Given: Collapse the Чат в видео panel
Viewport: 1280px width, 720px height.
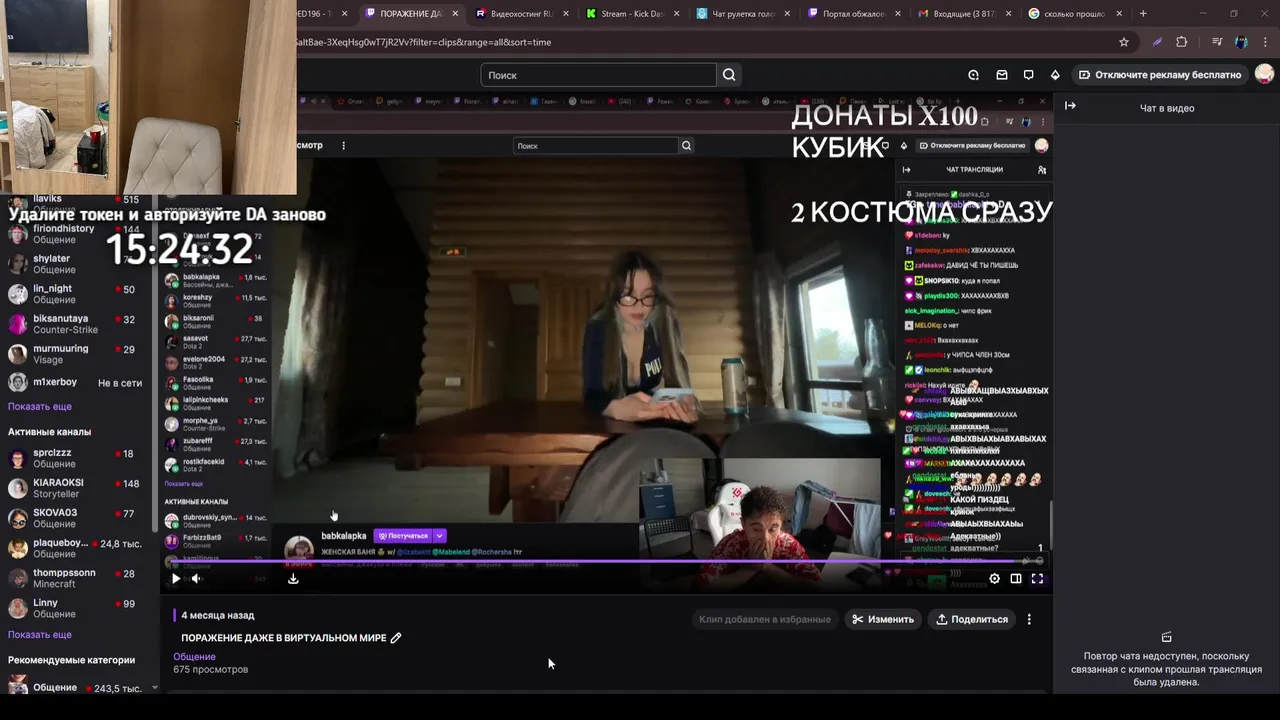Looking at the screenshot, I should tap(1070, 106).
